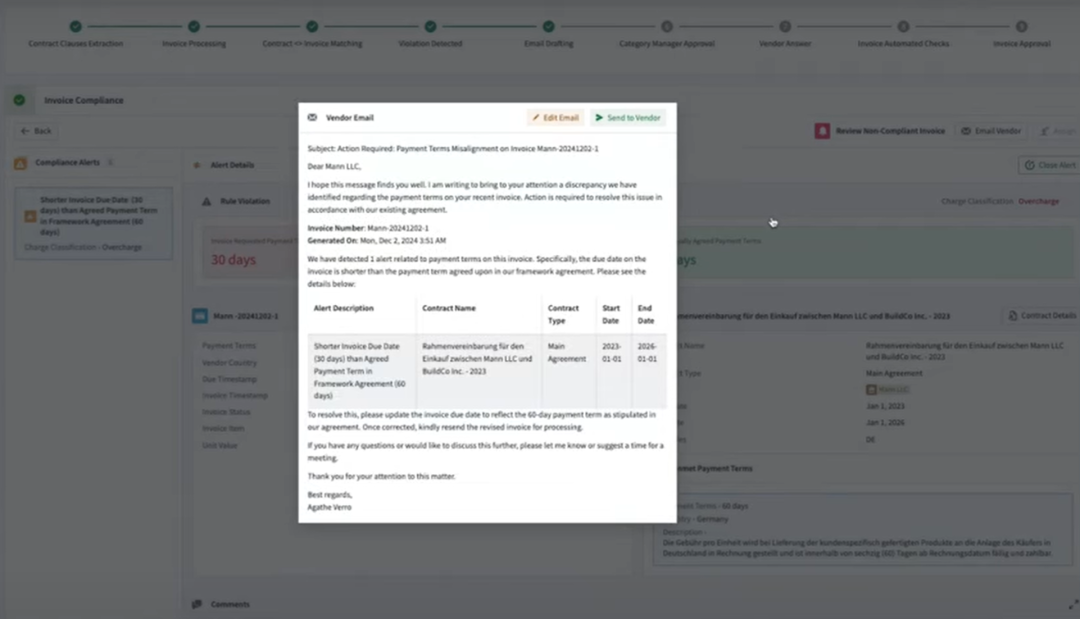Click the red '30 days' payment term value
The image size is (1080, 619).
(x=233, y=260)
